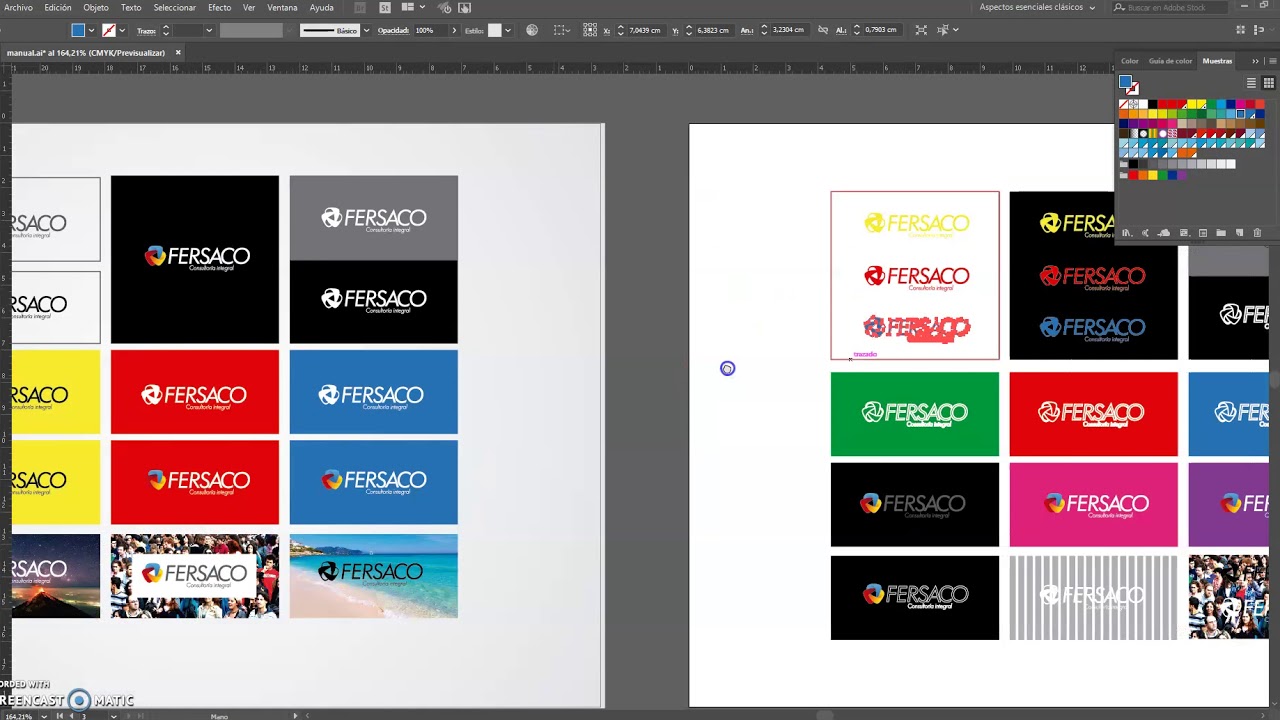Select the Muestras panel tab
This screenshot has height=720, width=1280.
point(1217,61)
